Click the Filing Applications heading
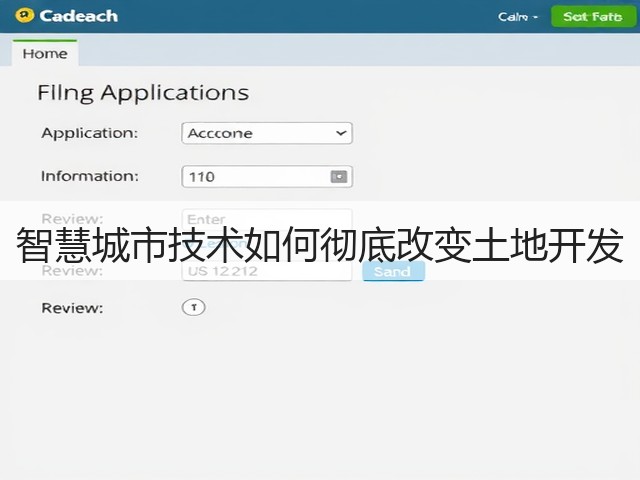 click(143, 93)
